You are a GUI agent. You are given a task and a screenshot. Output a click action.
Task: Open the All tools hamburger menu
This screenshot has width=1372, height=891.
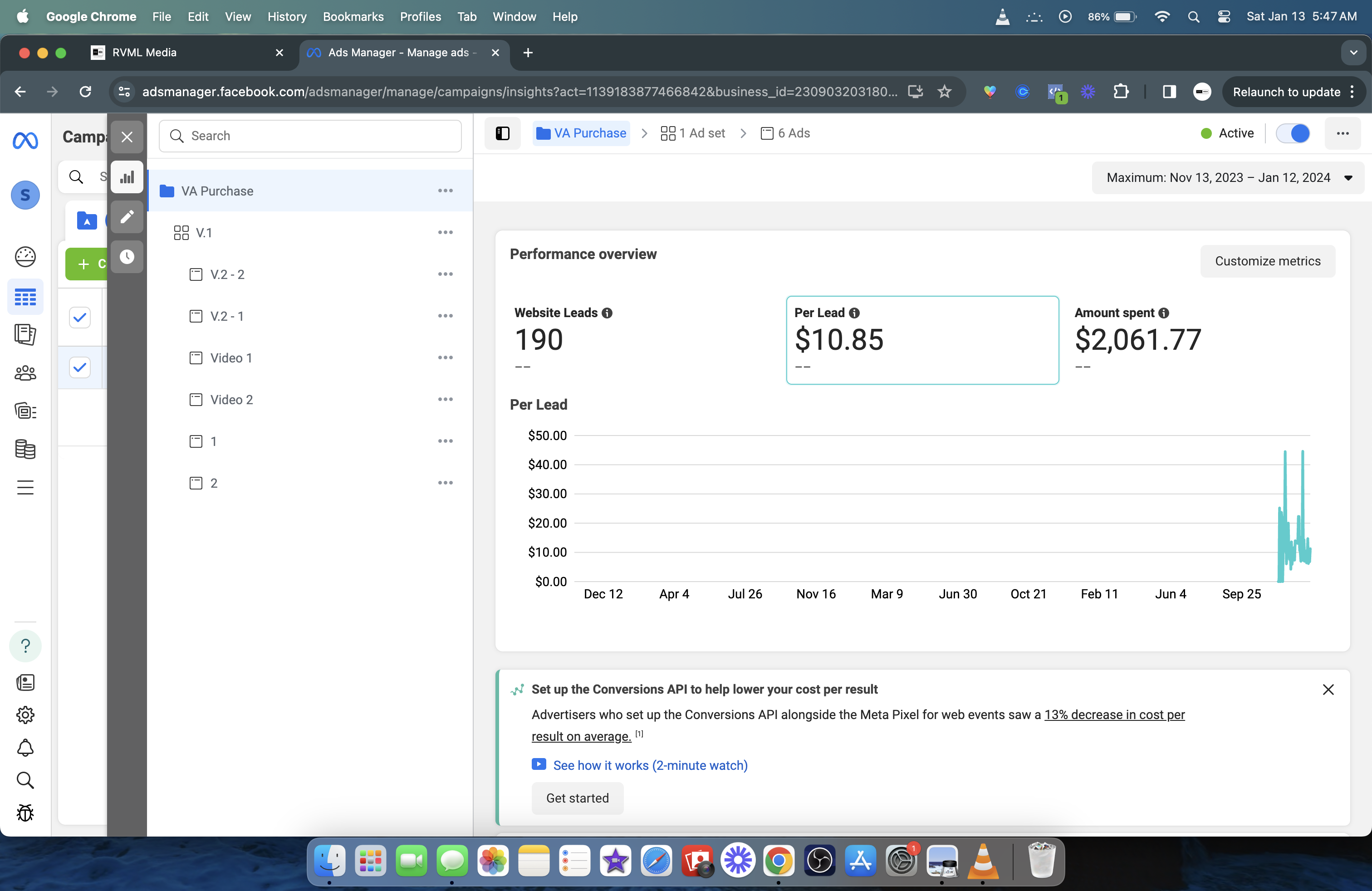tap(25, 488)
